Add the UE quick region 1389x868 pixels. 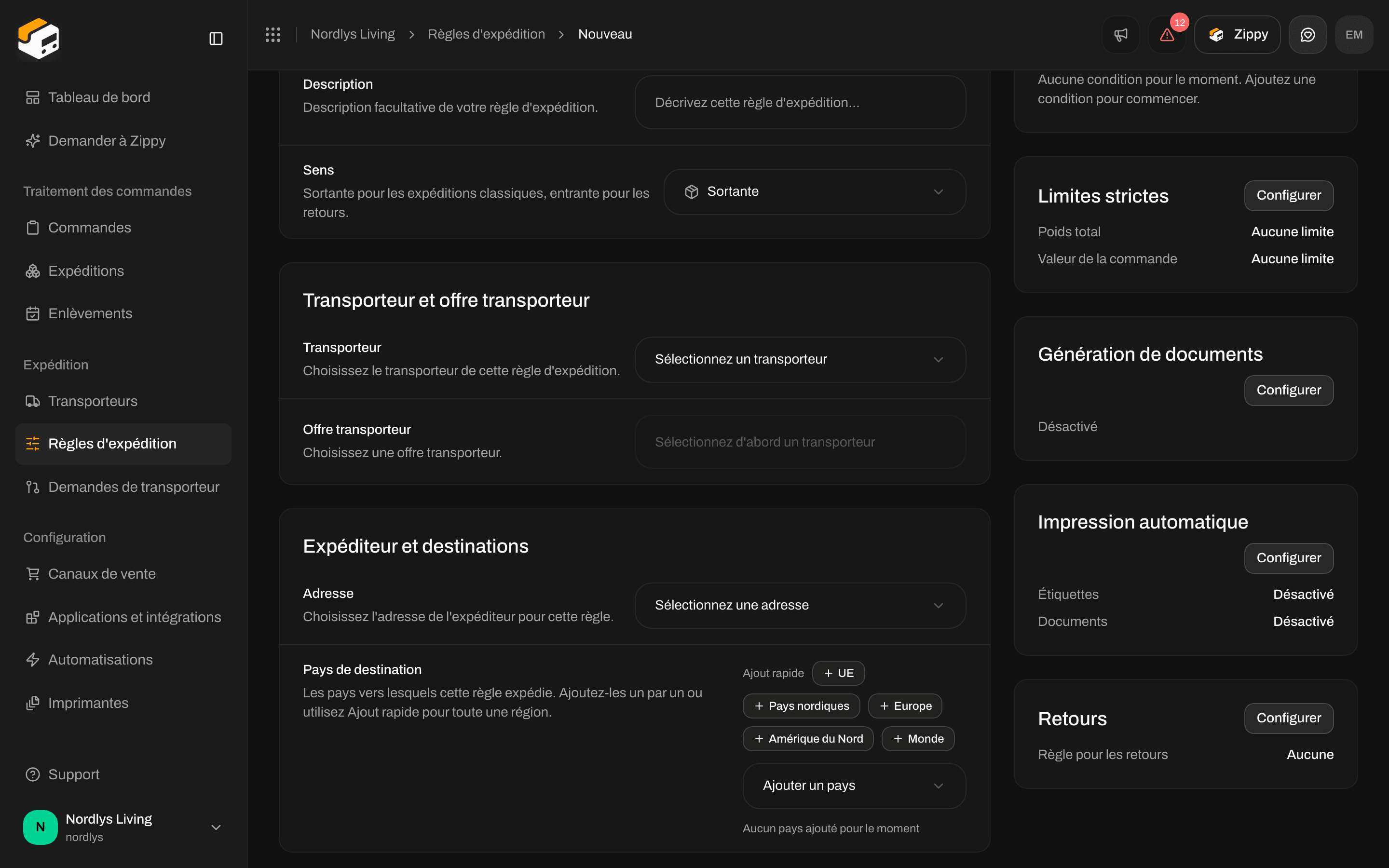pos(839,673)
